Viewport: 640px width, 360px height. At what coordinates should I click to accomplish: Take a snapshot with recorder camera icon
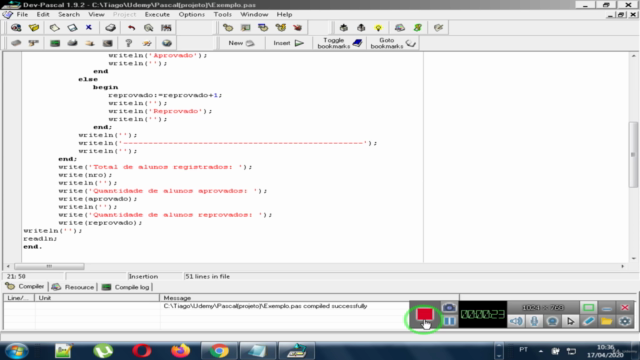pos(449,307)
